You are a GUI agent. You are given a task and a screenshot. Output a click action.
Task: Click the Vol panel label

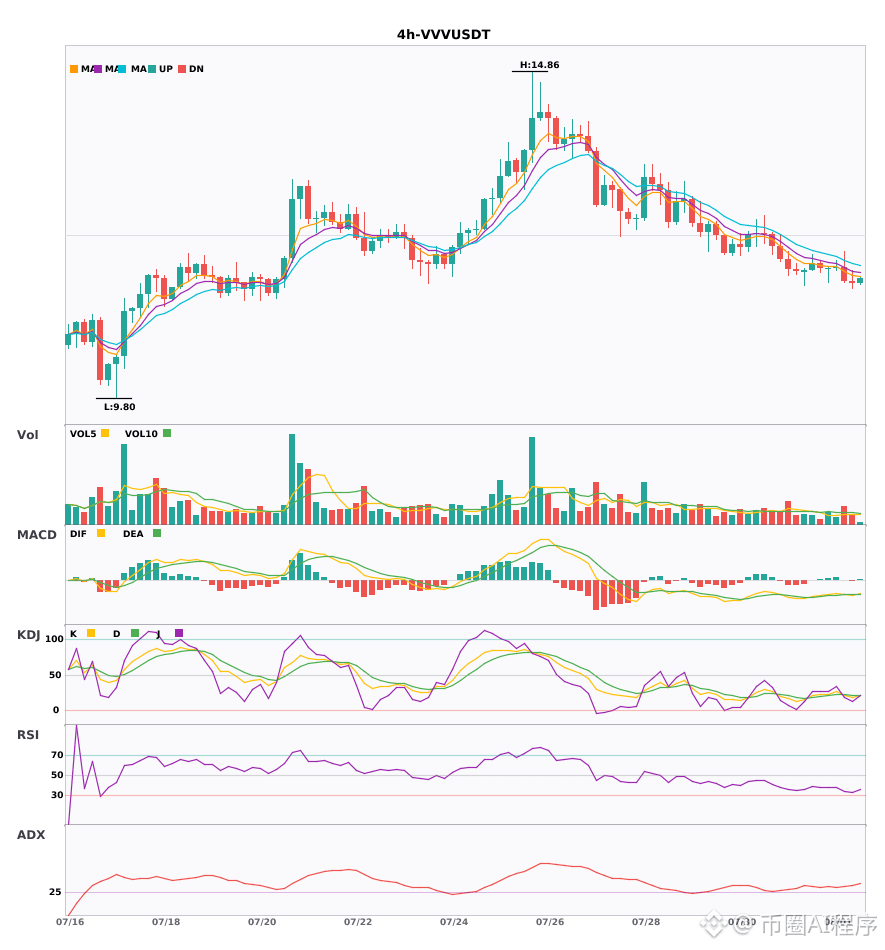click(27, 435)
